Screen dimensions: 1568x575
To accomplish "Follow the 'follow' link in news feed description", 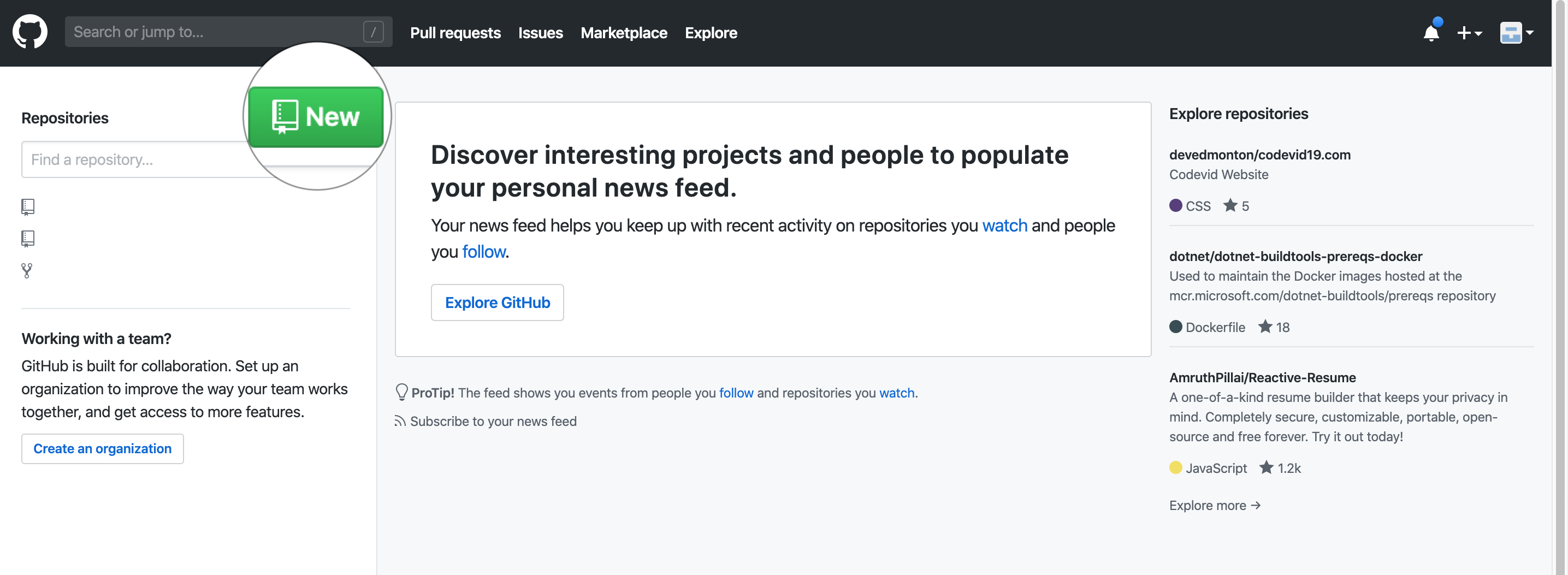I will [484, 252].
